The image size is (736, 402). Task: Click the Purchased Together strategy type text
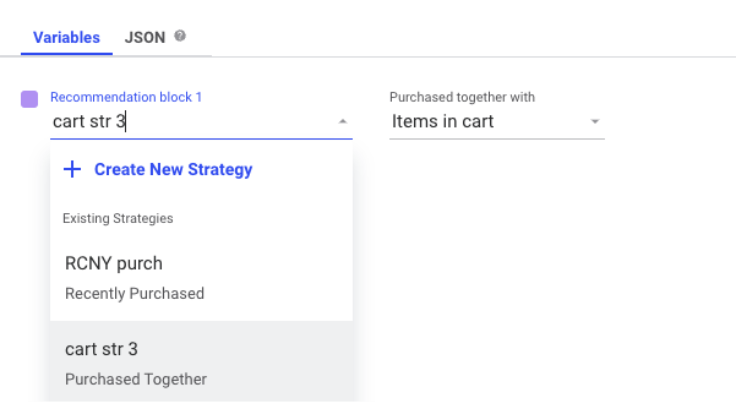click(136, 379)
